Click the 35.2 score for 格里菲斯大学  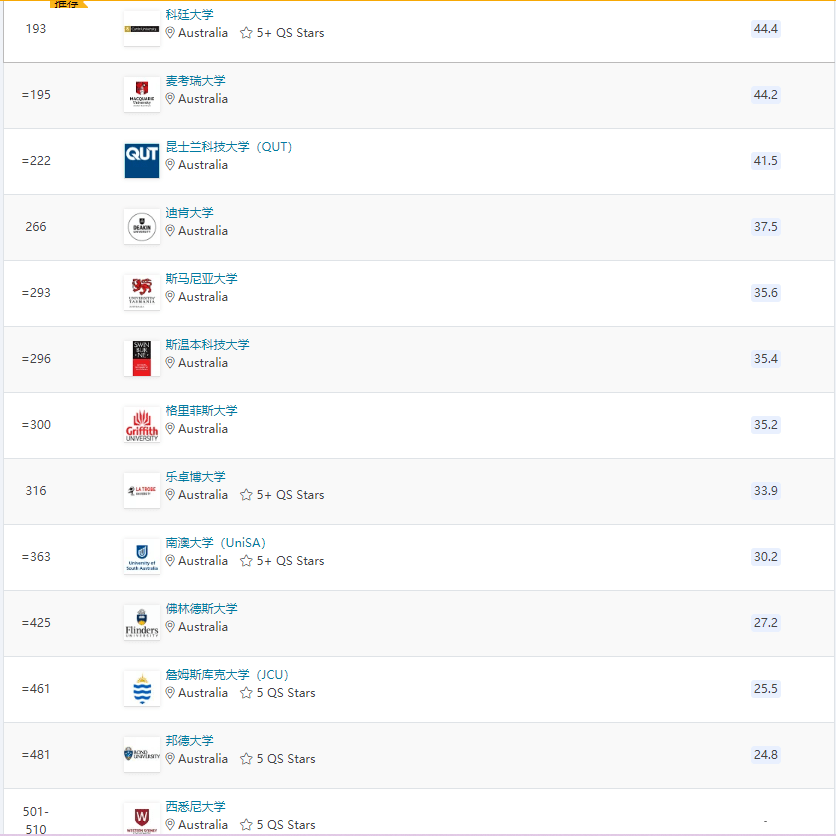[766, 425]
